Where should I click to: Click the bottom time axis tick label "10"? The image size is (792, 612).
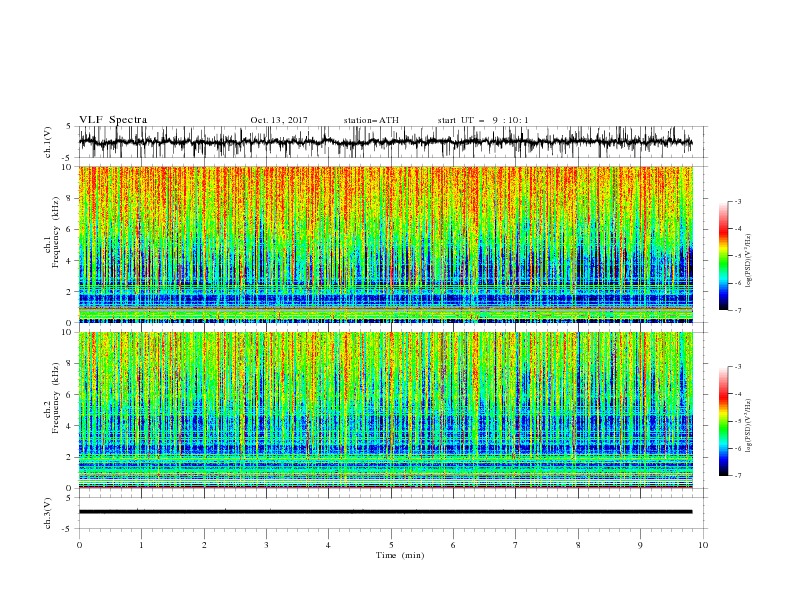pos(703,545)
